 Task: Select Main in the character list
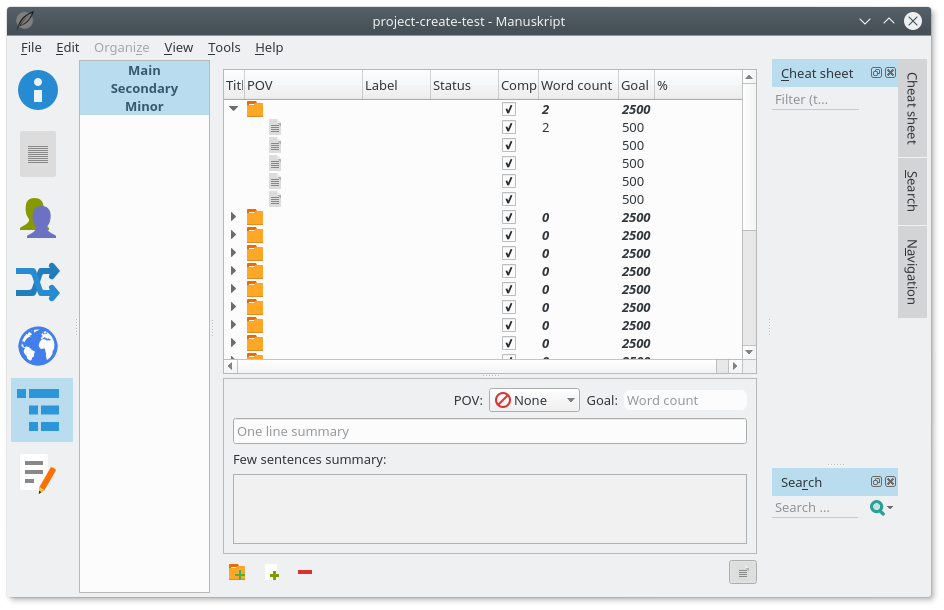pos(144,70)
